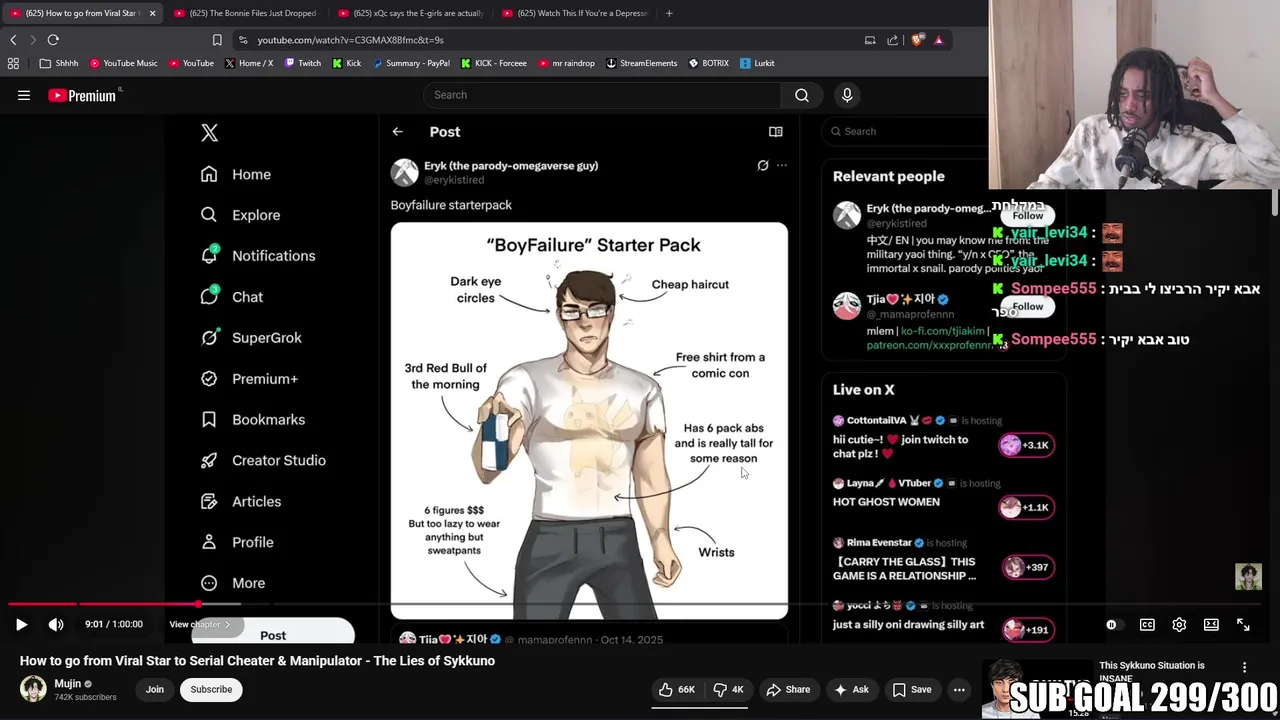The image size is (1280, 720).
Task: Open the Lurkit bookmark
Action: [757, 63]
